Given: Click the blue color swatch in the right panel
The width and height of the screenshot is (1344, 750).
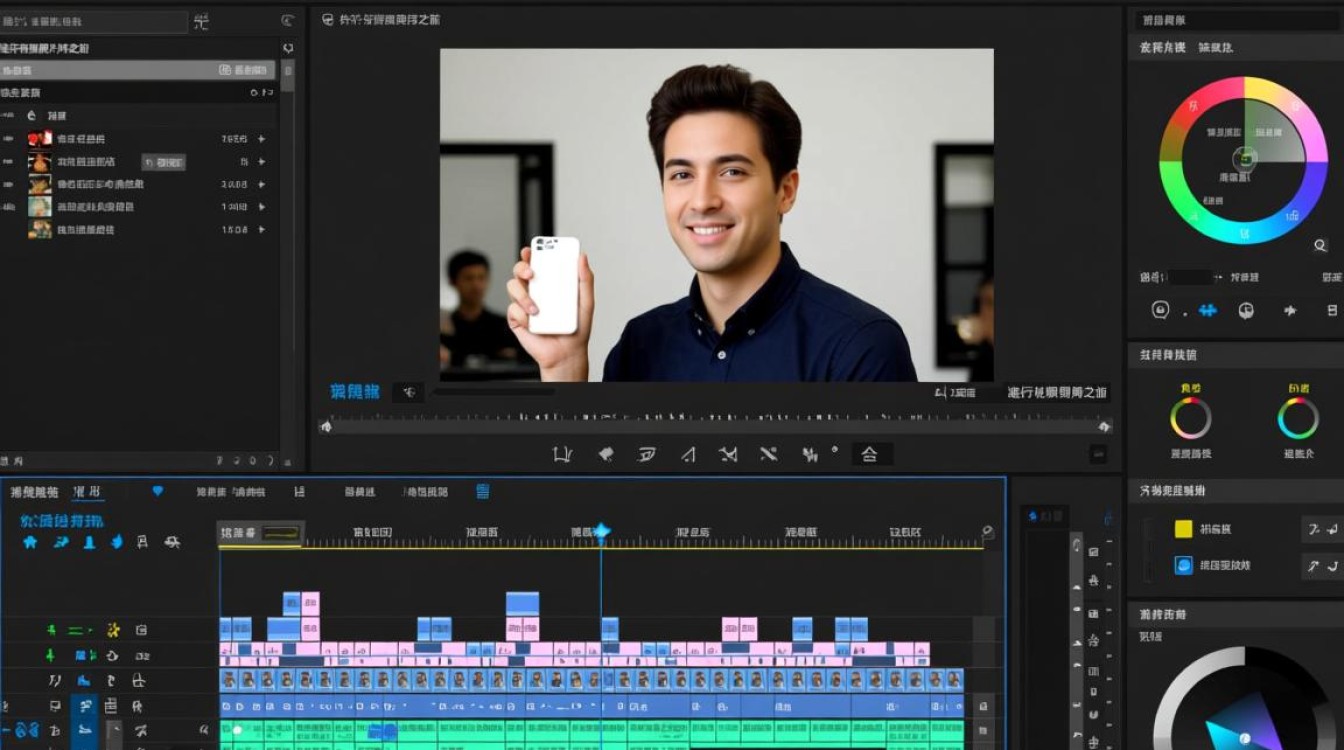Looking at the screenshot, I should pos(1184,565).
